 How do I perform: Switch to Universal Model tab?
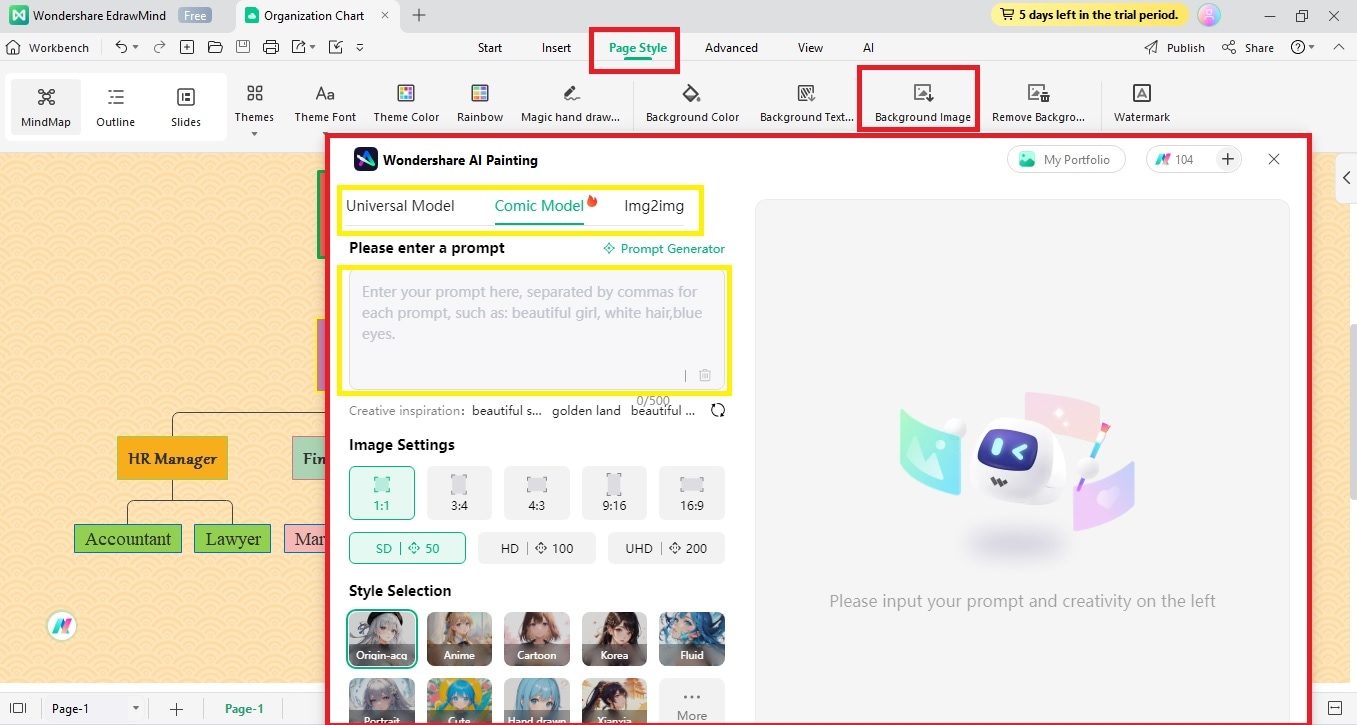(400, 206)
